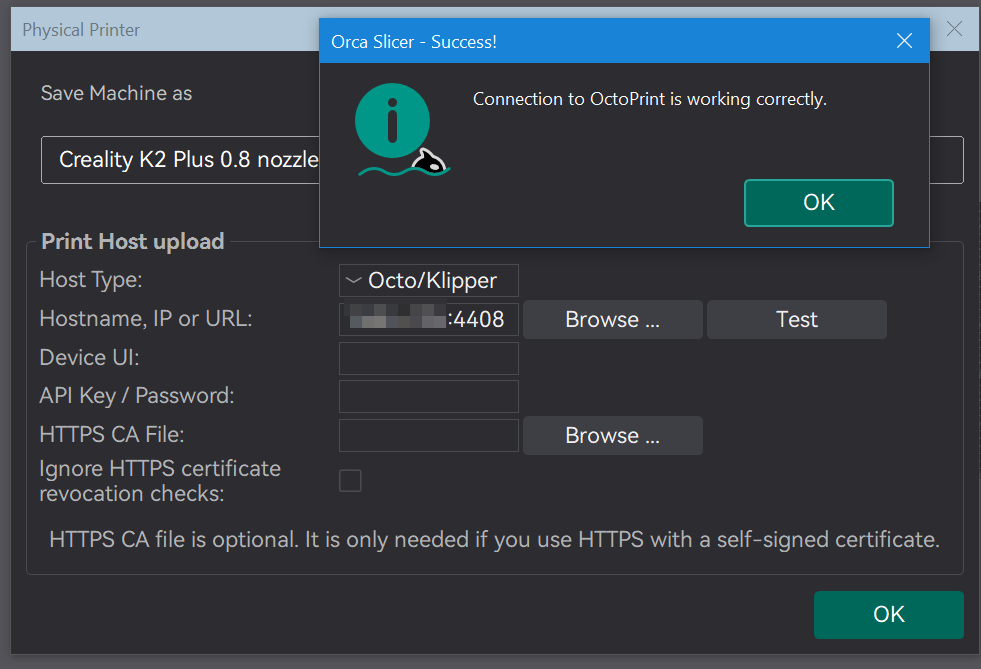Focus the Device UI input field
This screenshot has height=669, width=981.
429,358
